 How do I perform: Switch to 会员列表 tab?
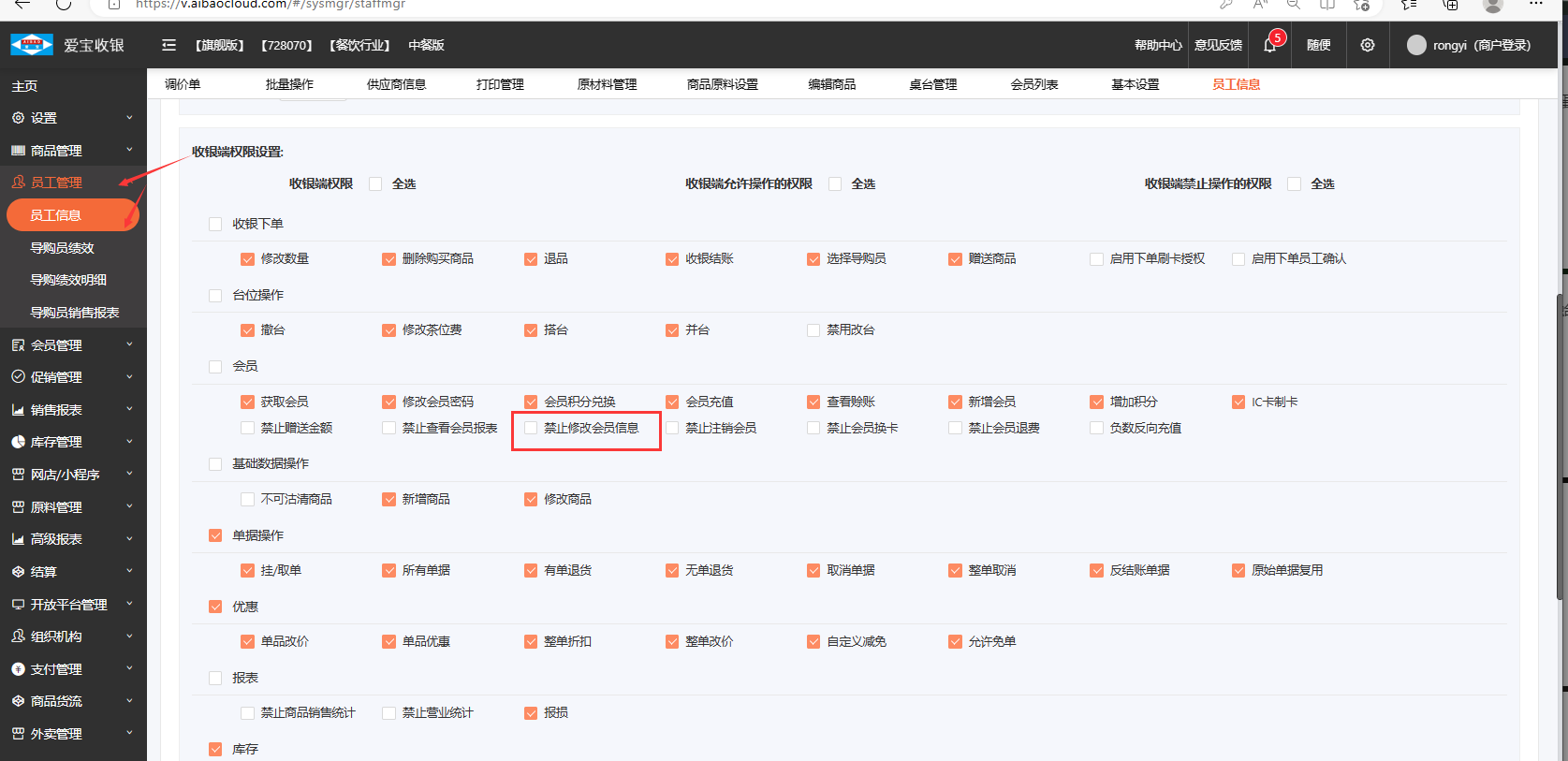point(1034,84)
